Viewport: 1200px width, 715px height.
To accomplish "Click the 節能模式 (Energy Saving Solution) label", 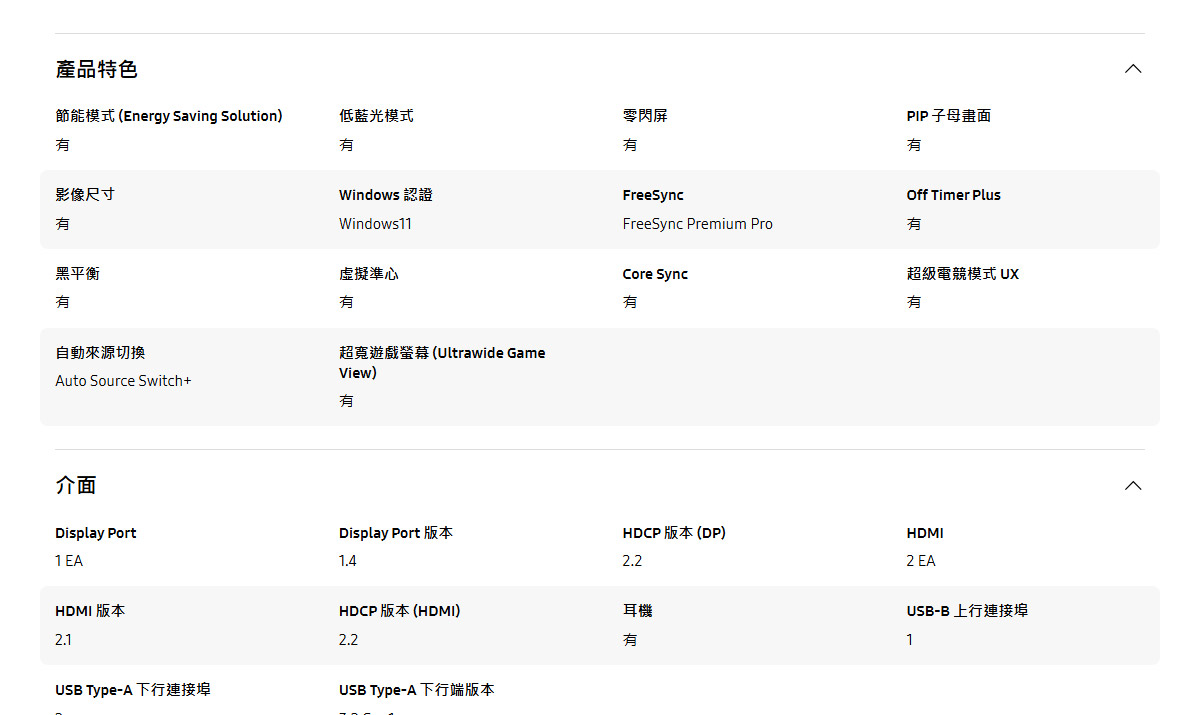I will [x=169, y=116].
